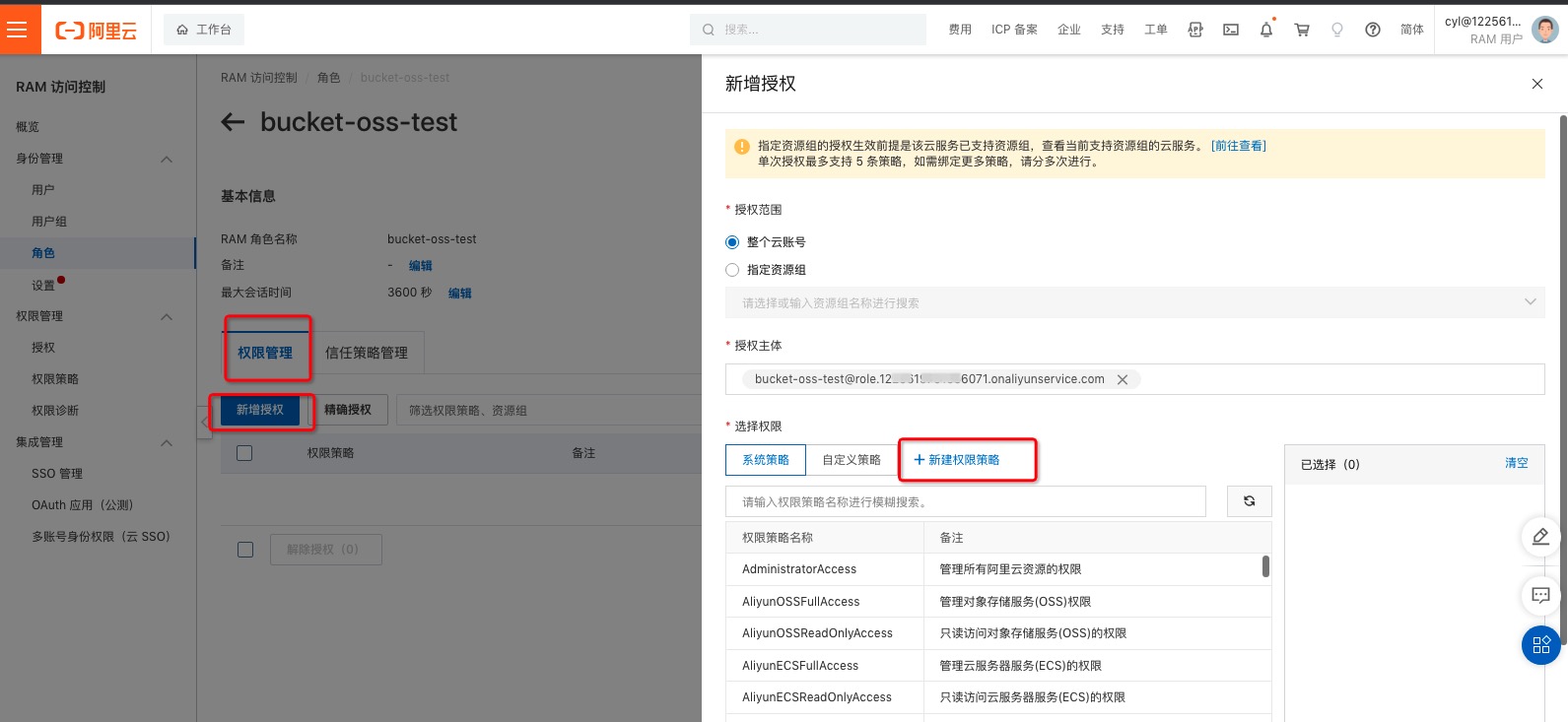Open the 企业 menu
1568x722 pixels.
pyautogui.click(x=1069, y=30)
